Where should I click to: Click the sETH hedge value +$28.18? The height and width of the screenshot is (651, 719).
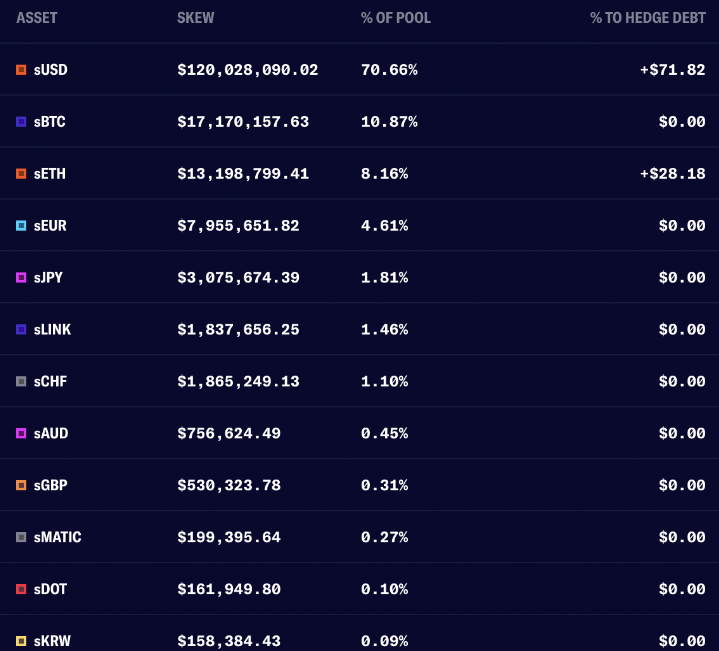pyautogui.click(x=673, y=174)
